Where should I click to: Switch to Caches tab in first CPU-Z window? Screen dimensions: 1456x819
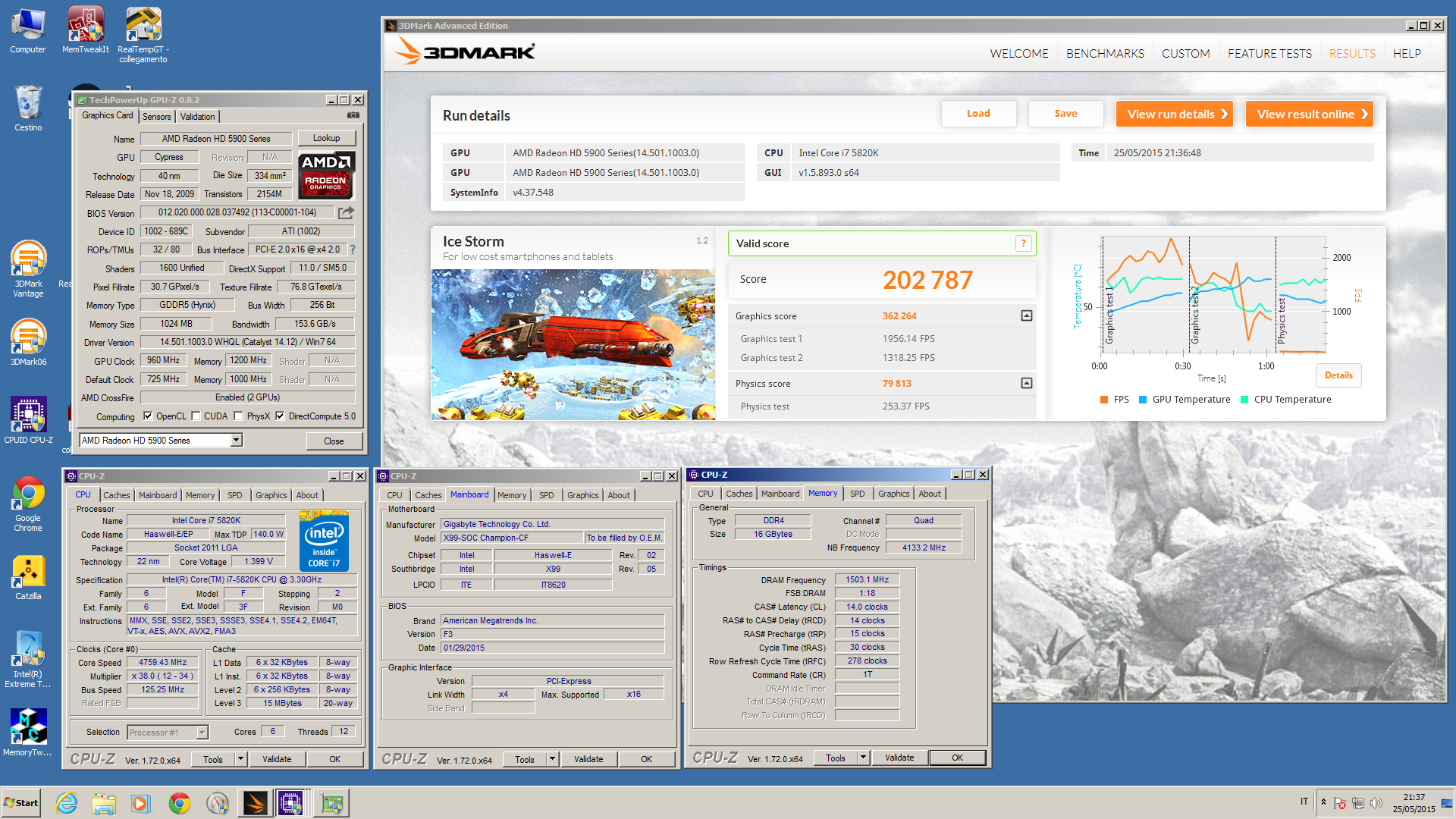pyautogui.click(x=116, y=495)
